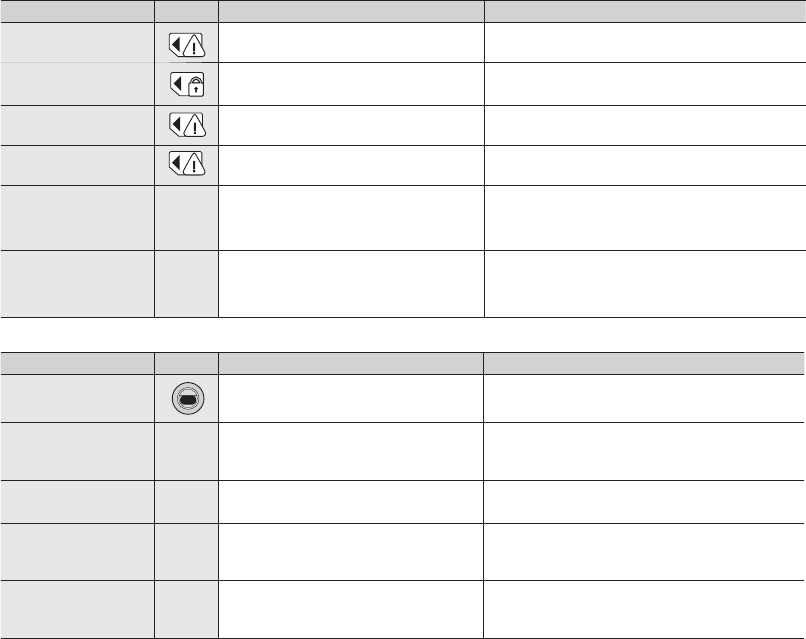Viewport: 806px width, 639px height.
Task: Click white cell immediately right of locked card icon
Action: click(x=351, y=85)
